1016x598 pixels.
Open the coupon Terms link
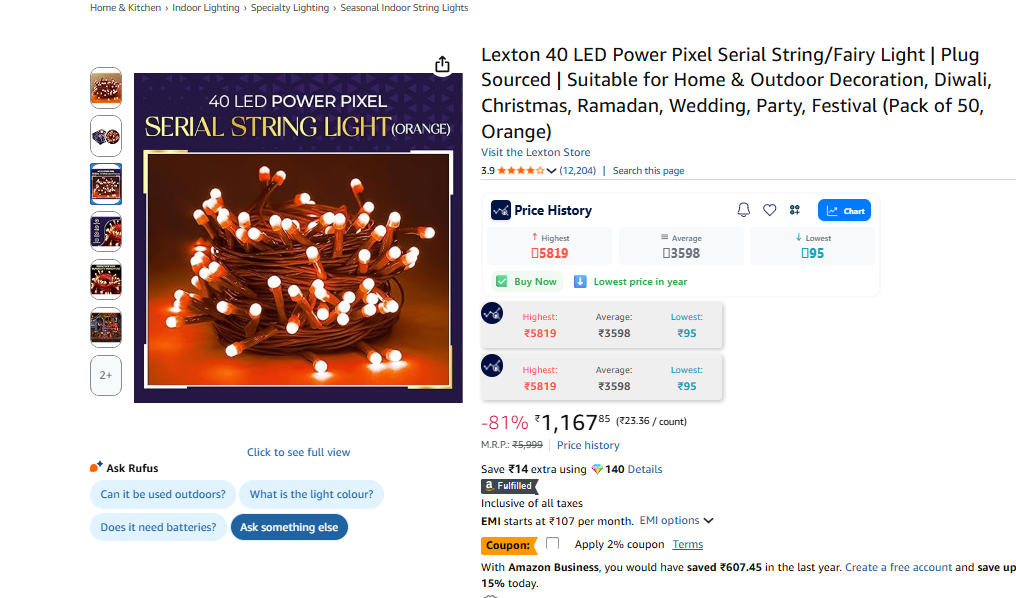pos(687,545)
